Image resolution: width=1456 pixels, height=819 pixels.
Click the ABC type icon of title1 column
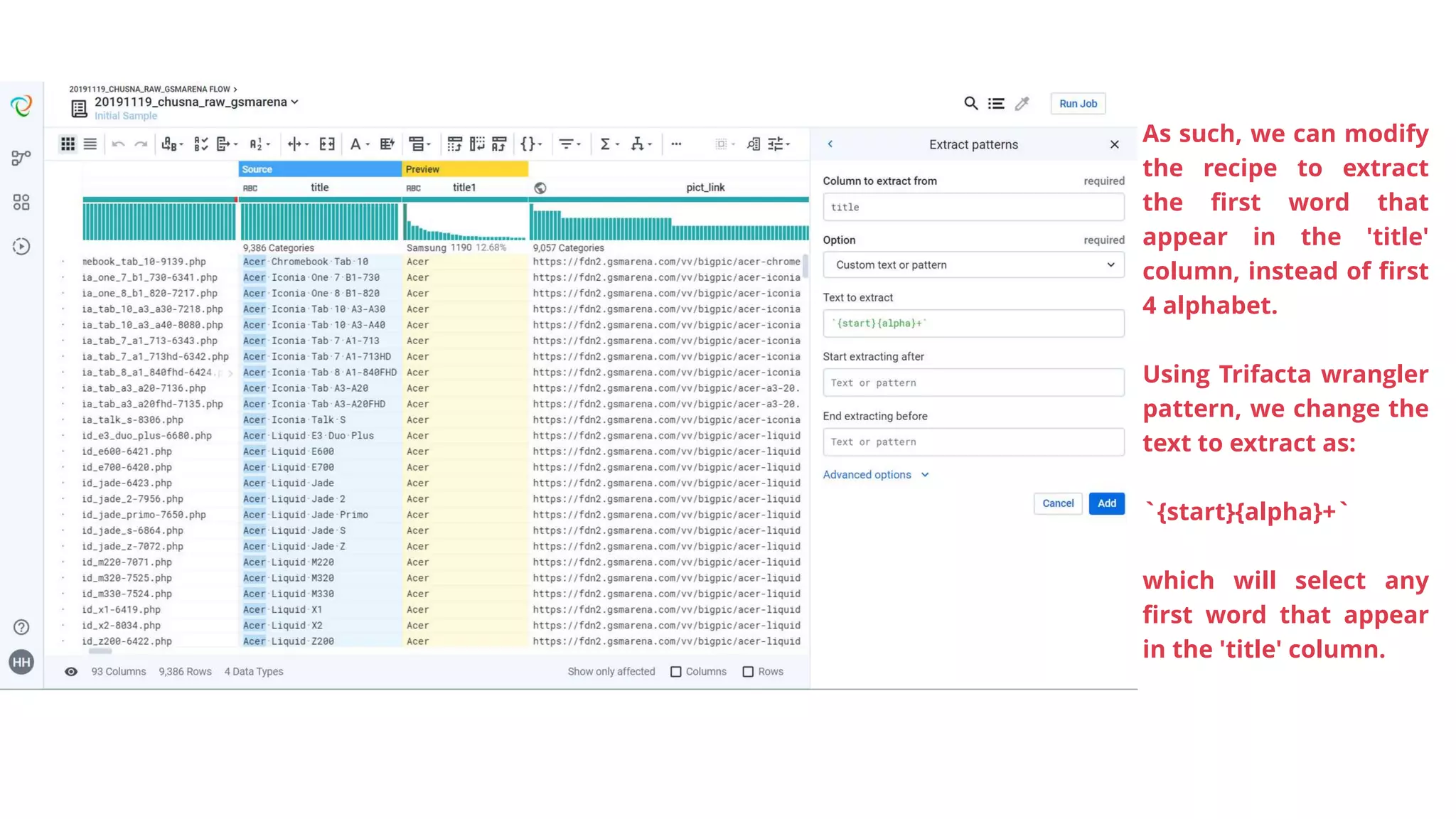click(x=413, y=188)
